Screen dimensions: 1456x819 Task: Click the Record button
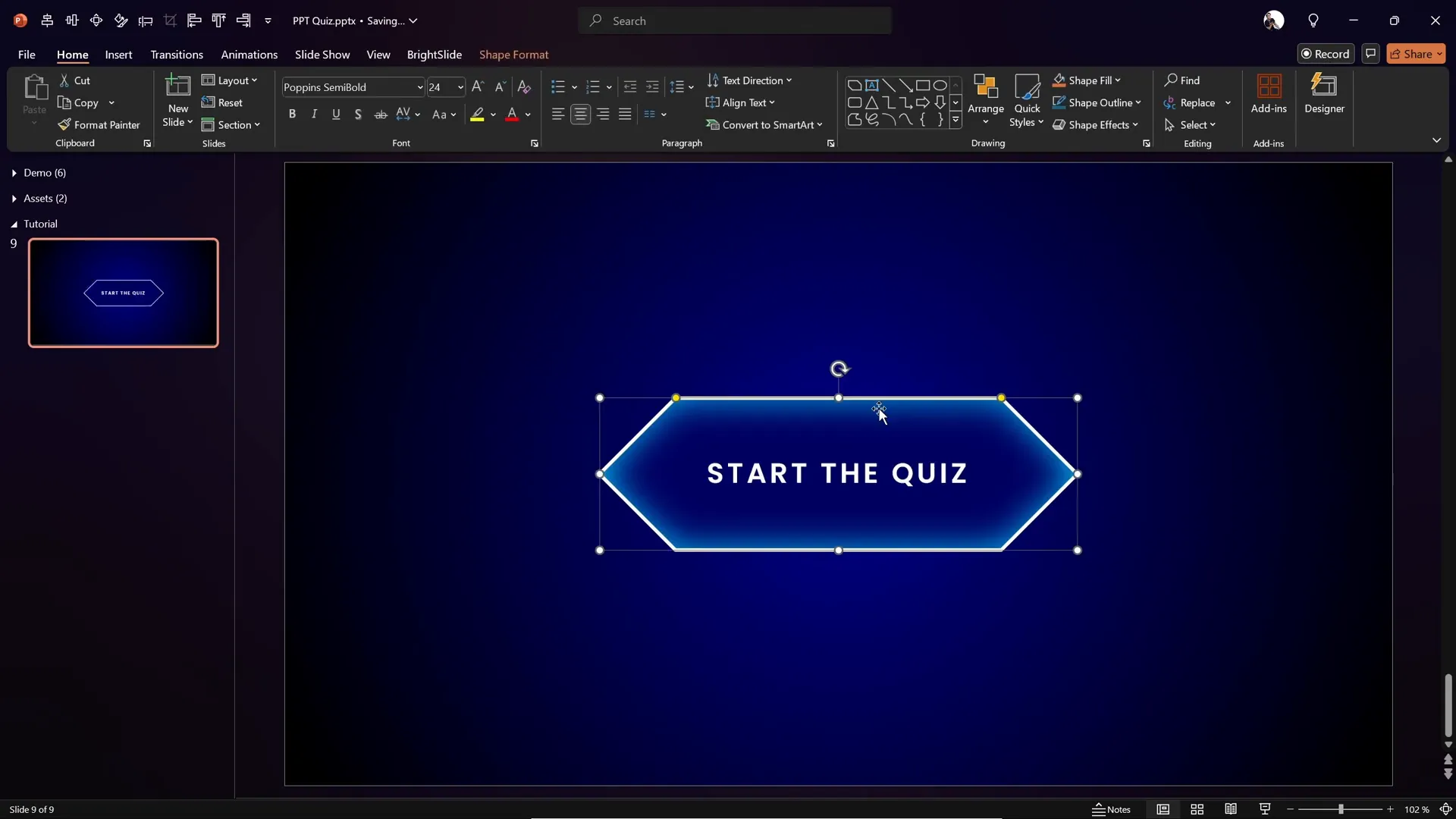(x=1326, y=54)
